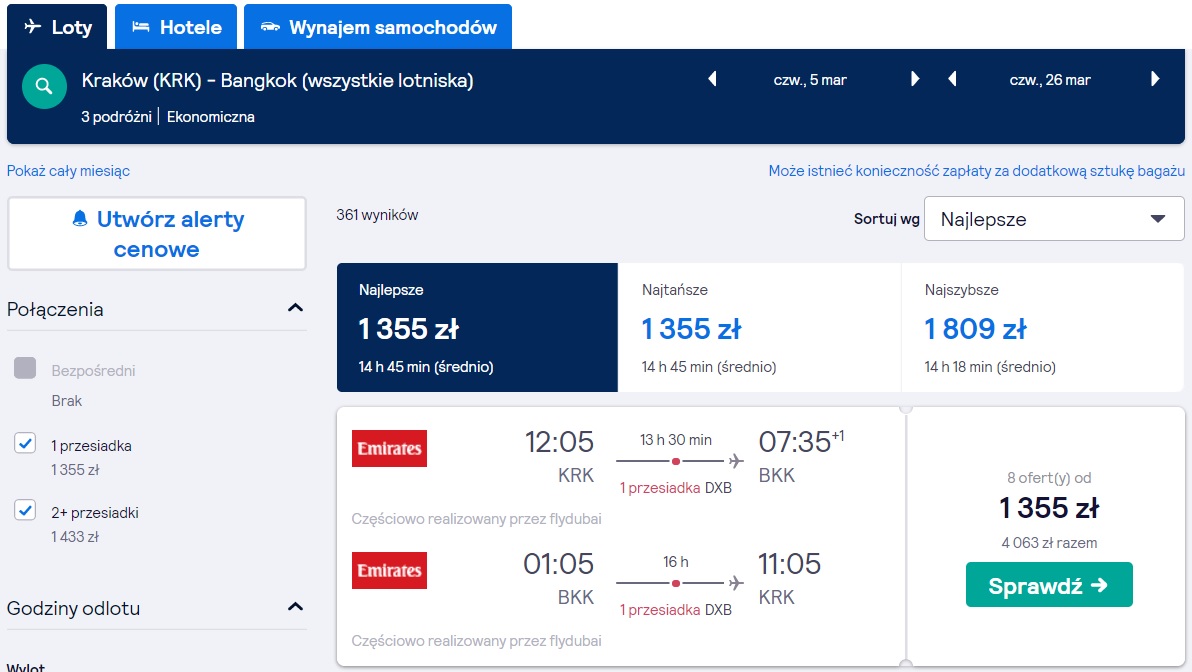Screen dimensions: 1192x672
Task: Go to next day for czw., 26 mar
Action: pos(1155,79)
